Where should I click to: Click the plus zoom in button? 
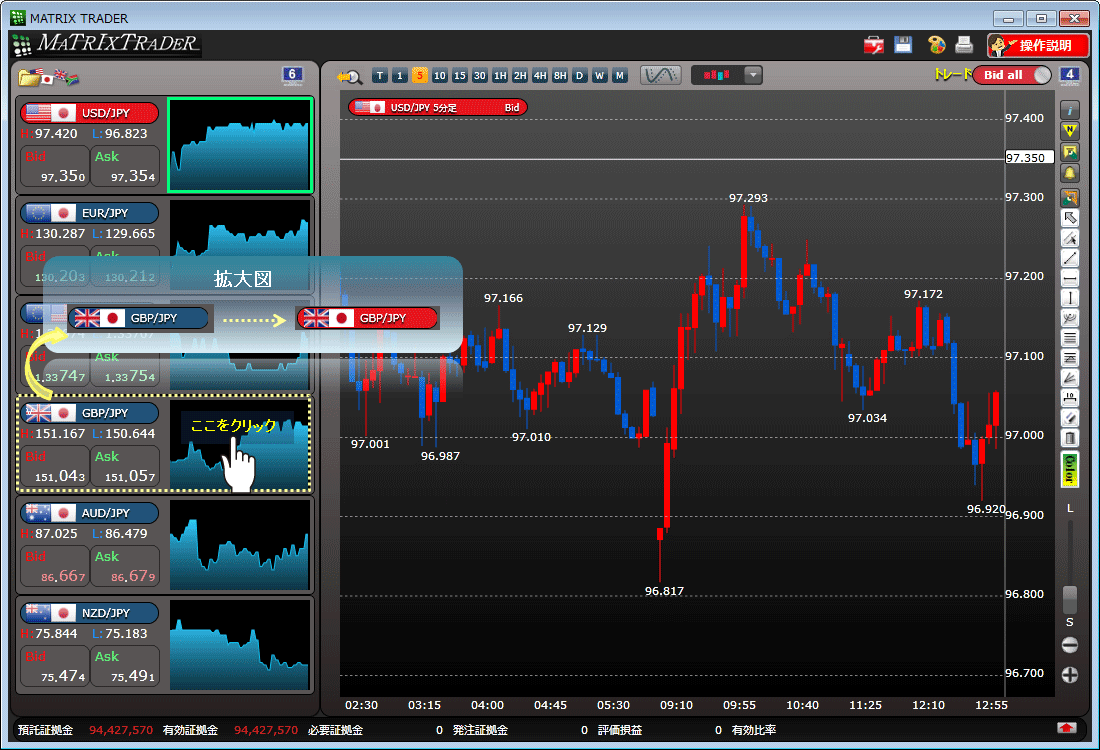(1070, 675)
